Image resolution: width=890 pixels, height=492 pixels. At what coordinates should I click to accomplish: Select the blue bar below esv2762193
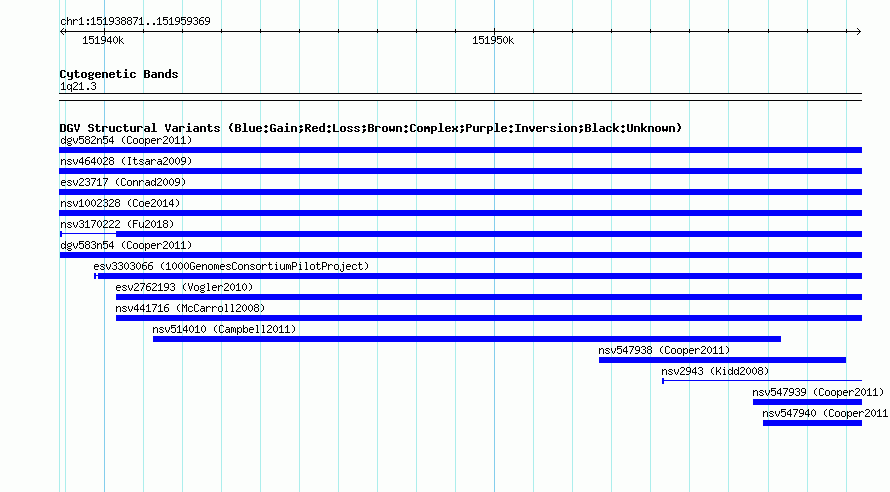pos(489,297)
